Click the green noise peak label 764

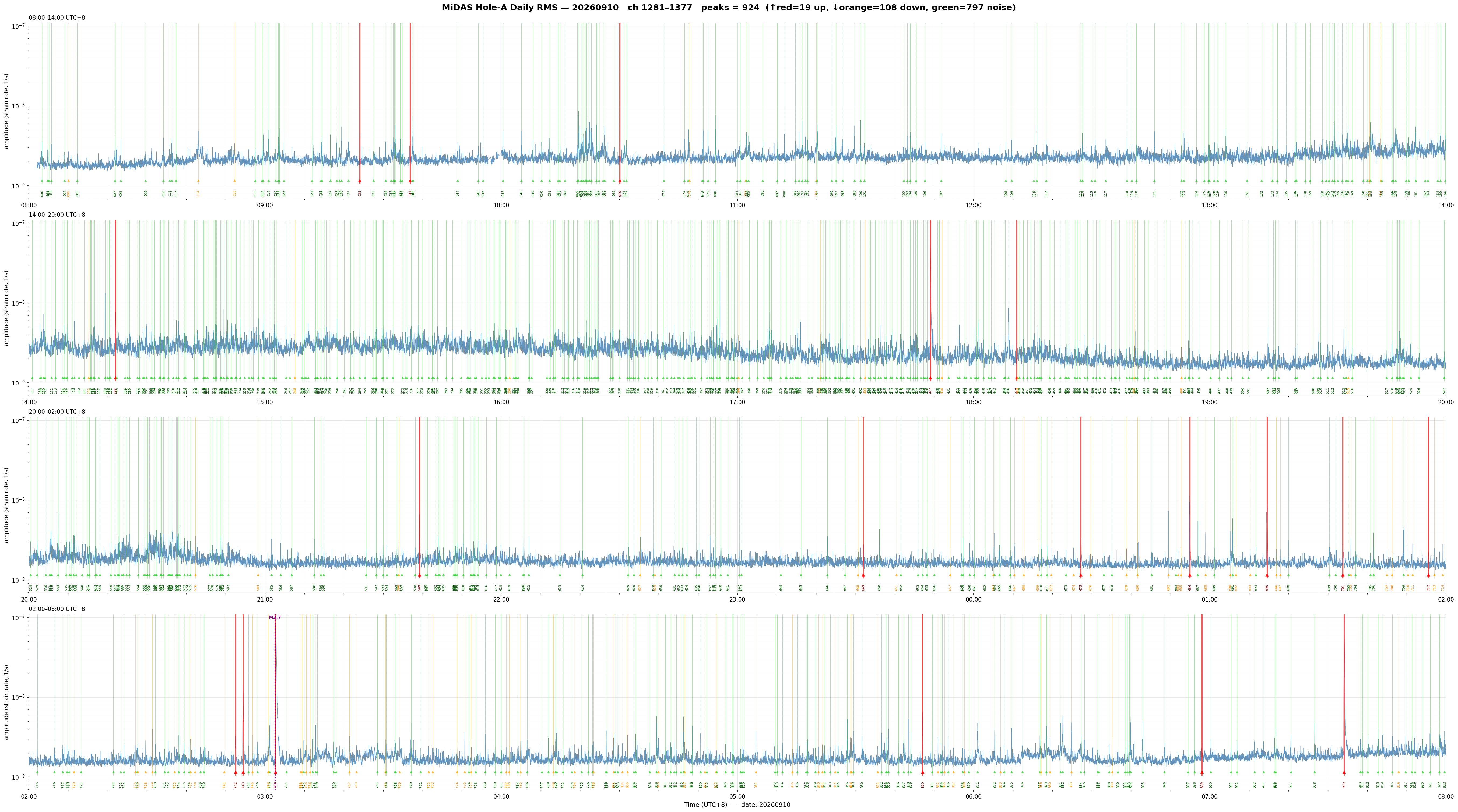378,785
